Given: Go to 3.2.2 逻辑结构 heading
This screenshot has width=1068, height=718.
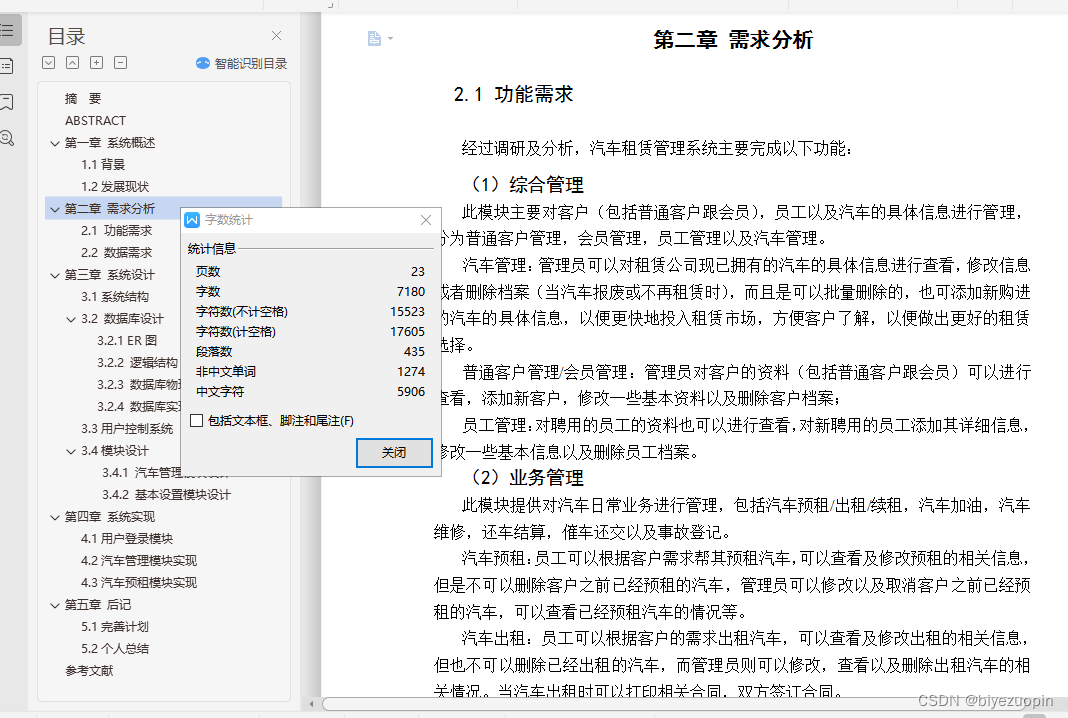Looking at the screenshot, I should click(137, 362).
